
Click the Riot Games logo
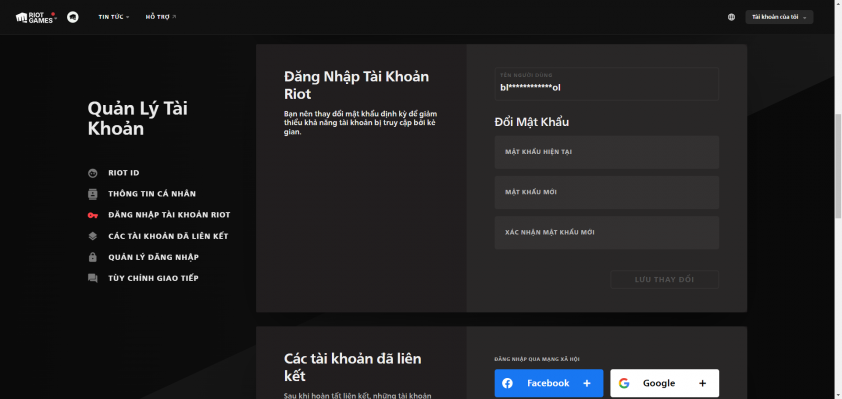pyautogui.click(x=36, y=17)
